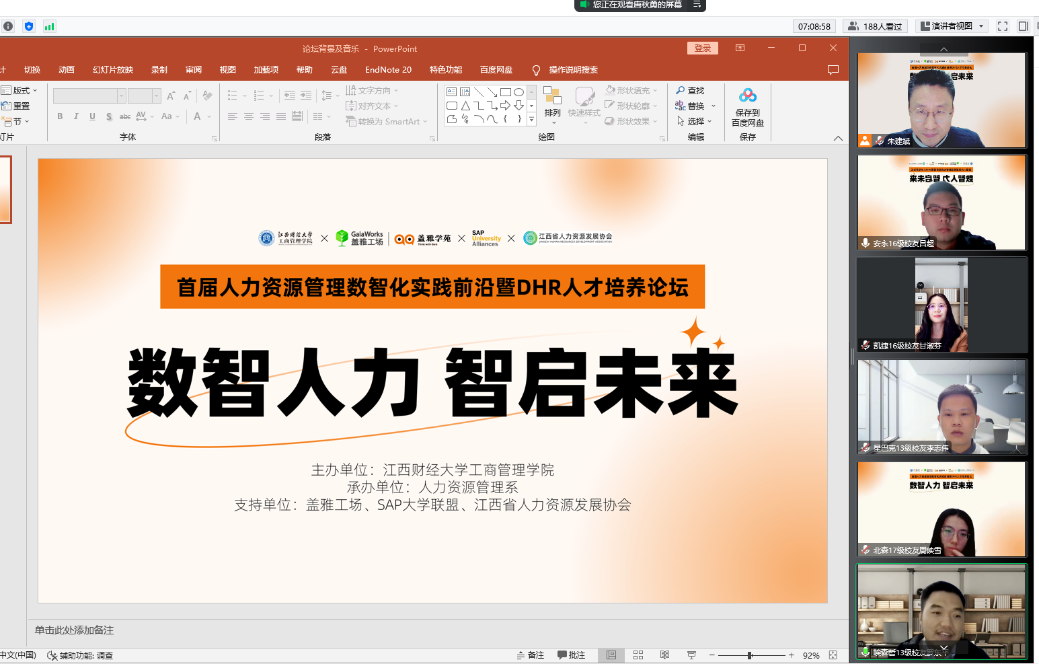Pick the arrow line shape
Screen dimensions: 1039x664
pyautogui.click(x=492, y=91)
